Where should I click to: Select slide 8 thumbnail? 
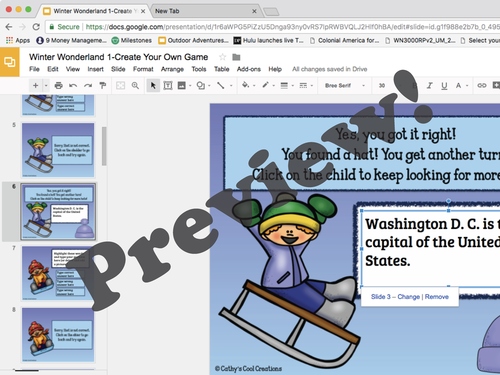pos(58,335)
